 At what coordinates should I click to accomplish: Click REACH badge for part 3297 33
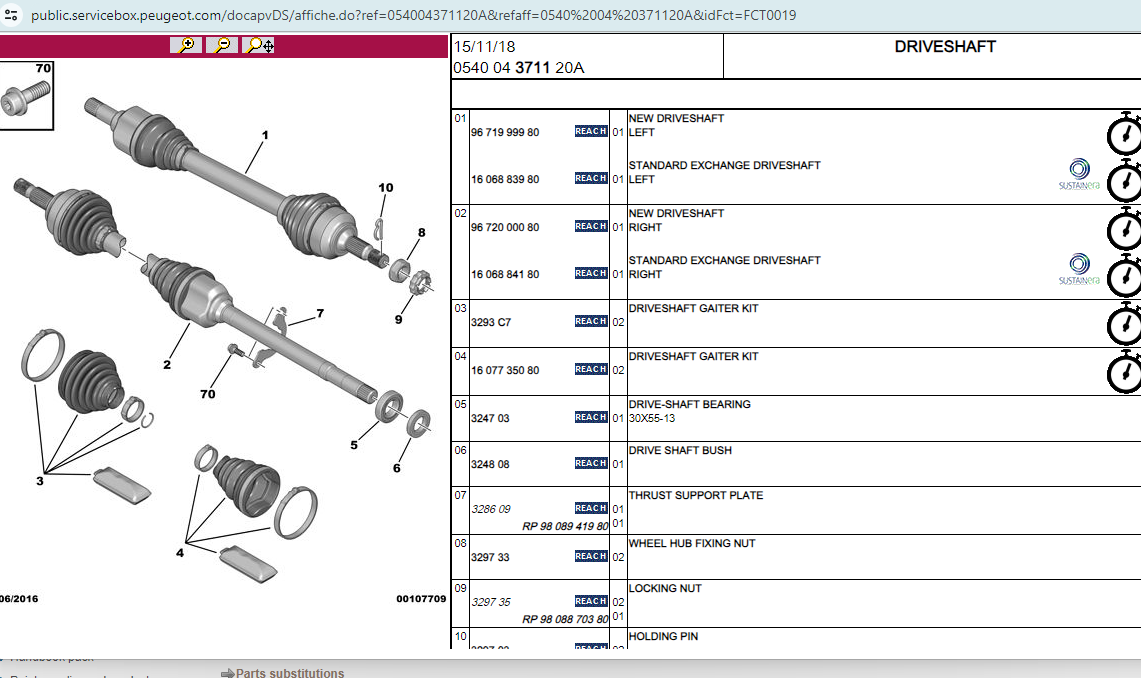pos(591,556)
